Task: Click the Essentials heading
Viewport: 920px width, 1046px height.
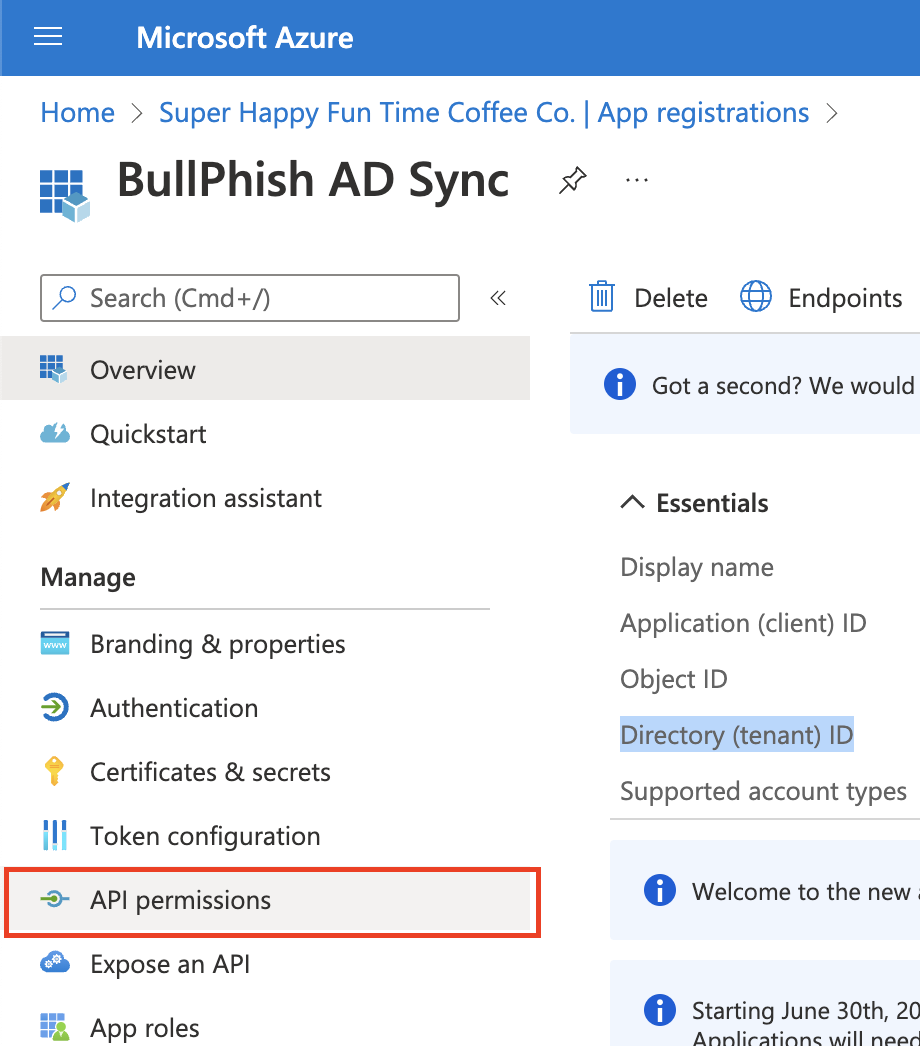Action: [712, 503]
